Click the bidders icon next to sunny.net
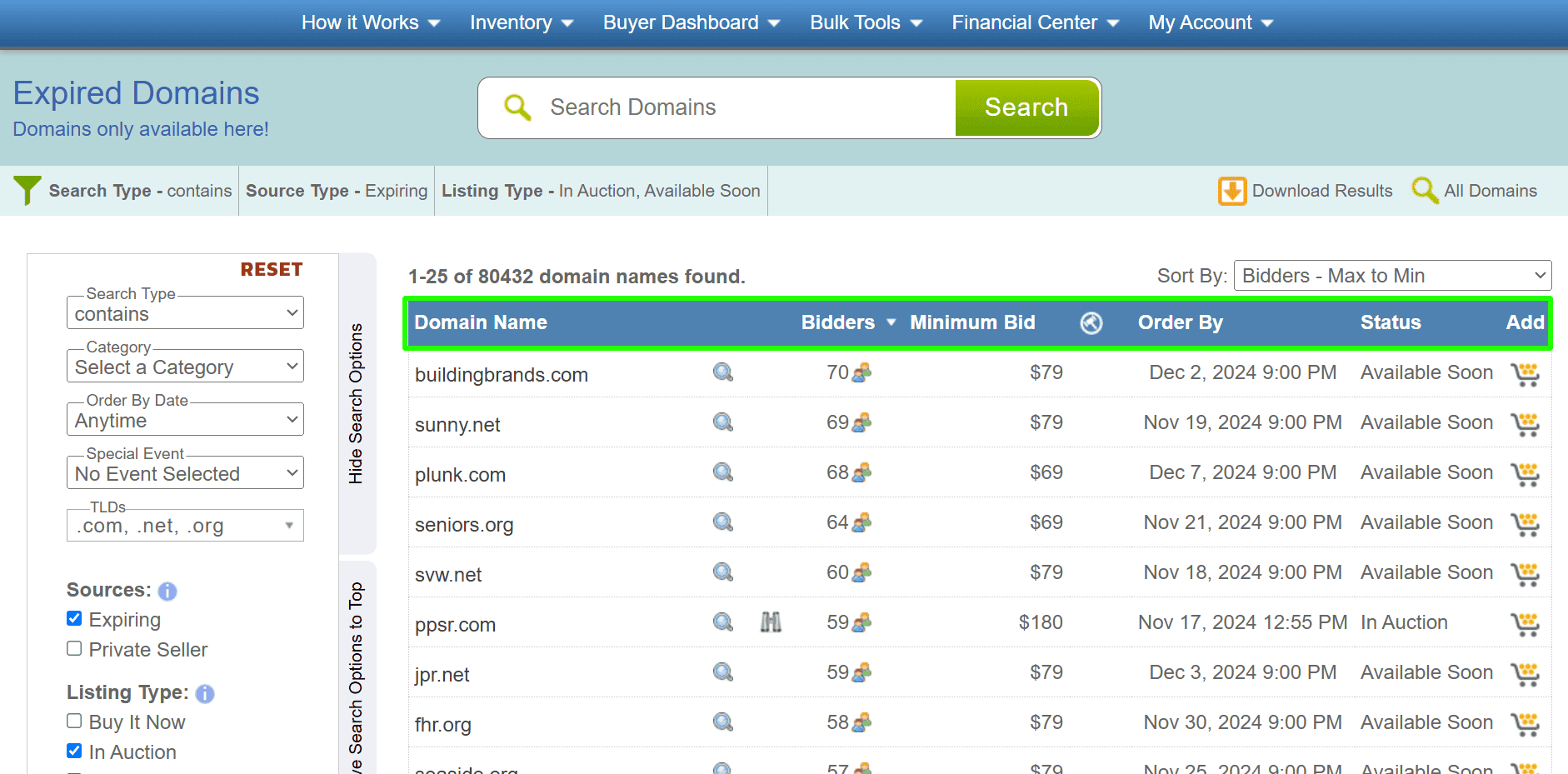Screen dimensions: 1568x774 (861, 422)
